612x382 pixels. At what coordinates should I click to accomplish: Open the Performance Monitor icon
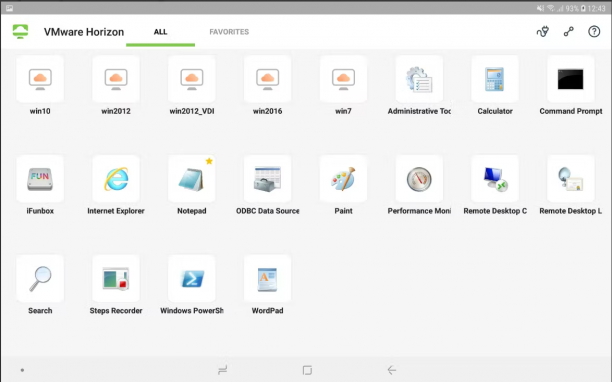419,178
